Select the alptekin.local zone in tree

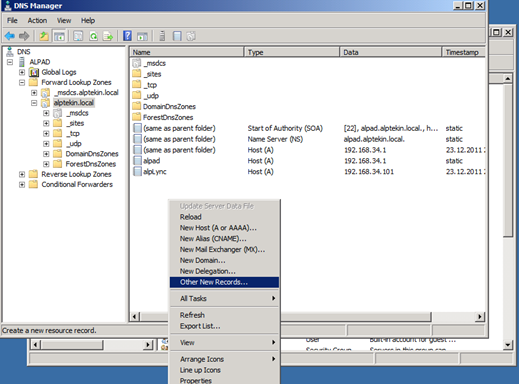(x=74, y=103)
